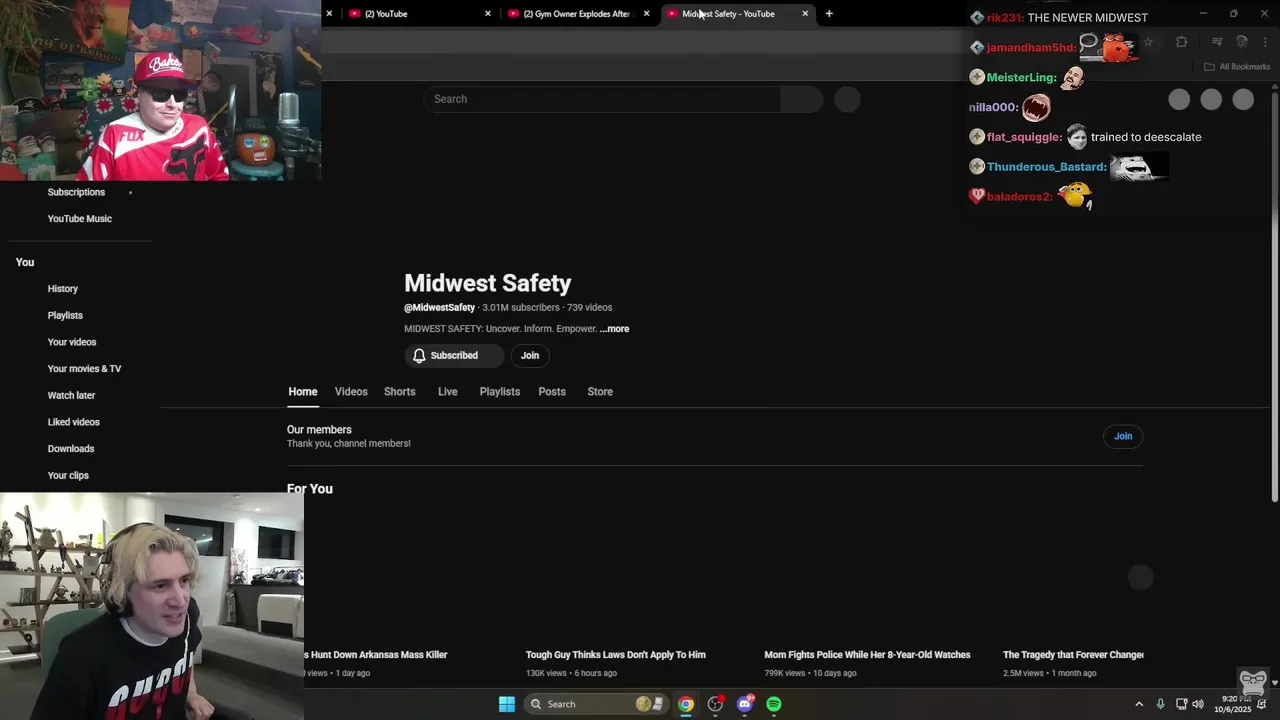Image resolution: width=1280 pixels, height=720 pixels.
Task: Open 'Watch later' in the sidebar
Action: pyautogui.click(x=71, y=396)
